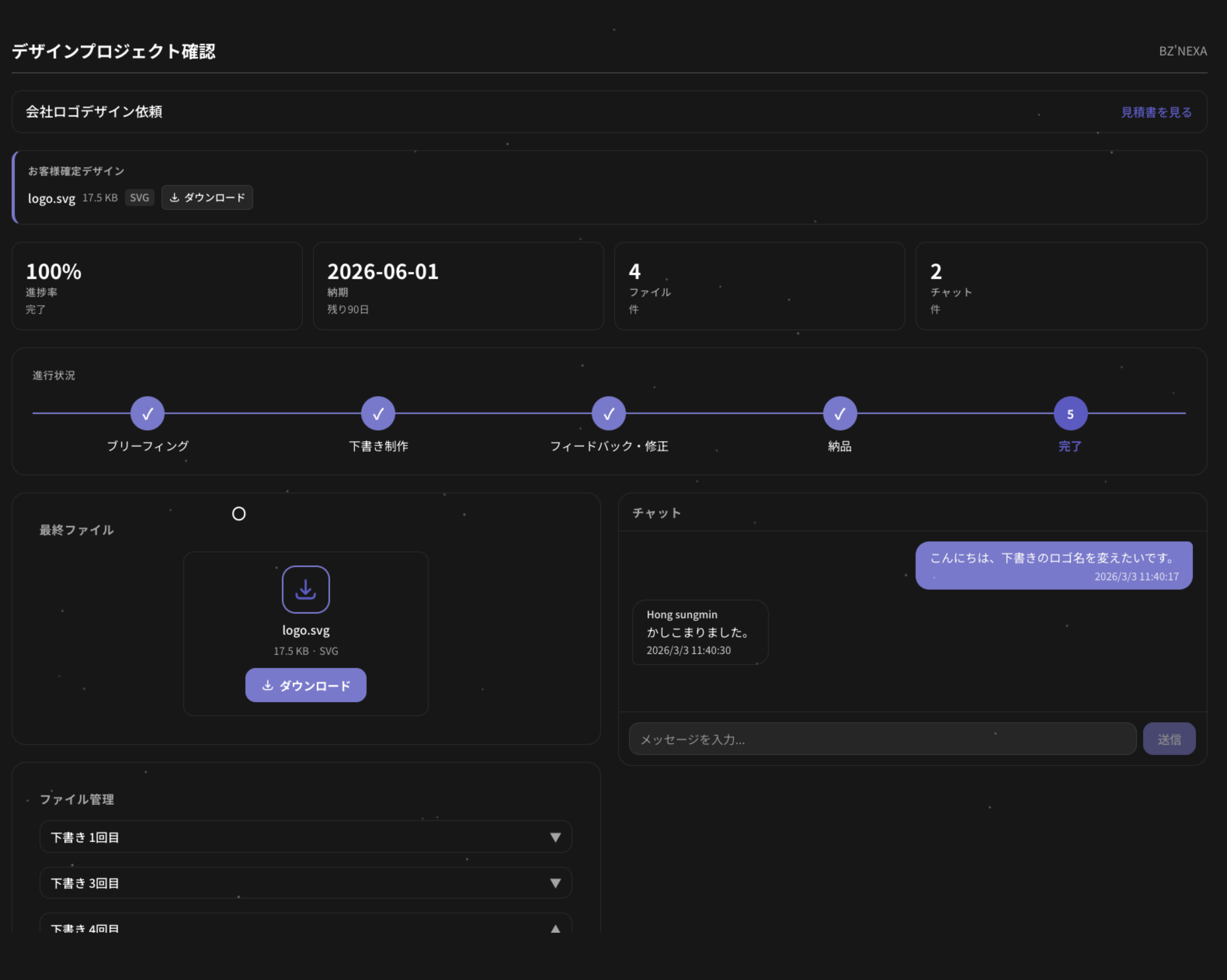Screen dimensions: 1227x980
Task: Open the 見積書を見る link
Action: coord(1156,112)
